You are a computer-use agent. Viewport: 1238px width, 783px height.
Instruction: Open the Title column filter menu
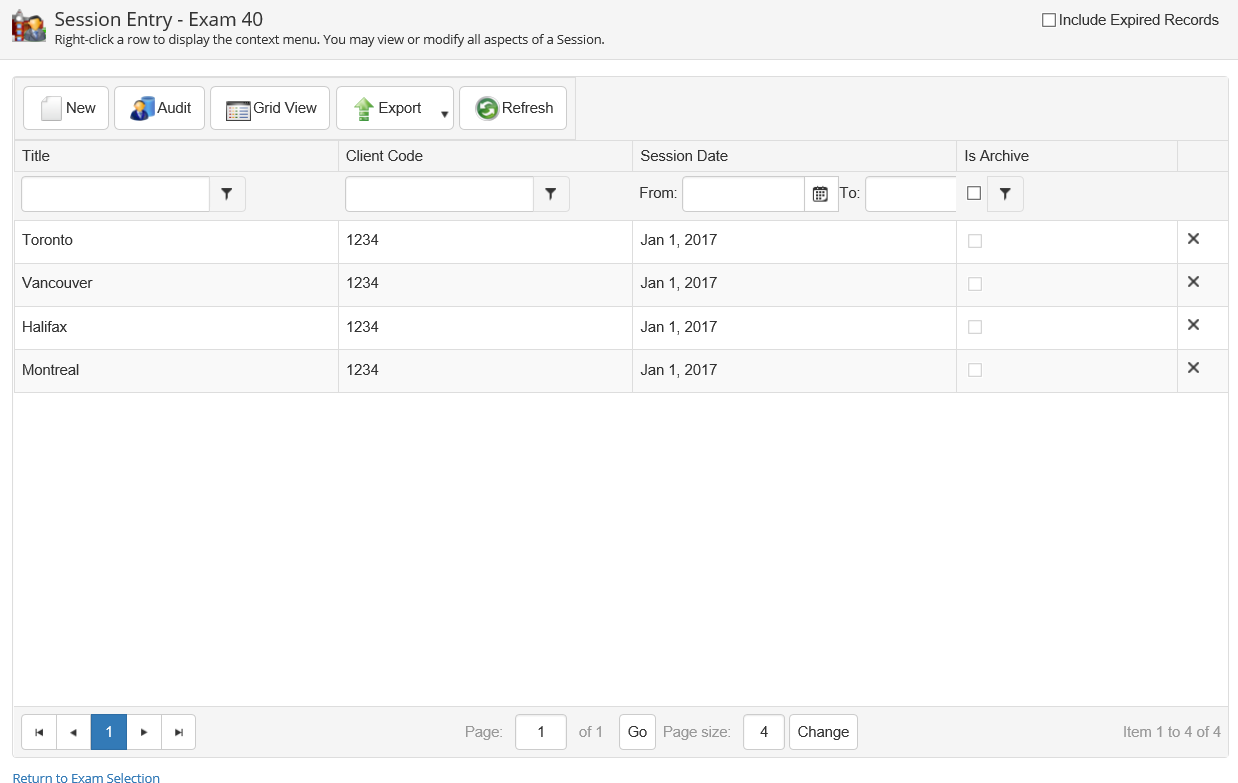pyautogui.click(x=227, y=194)
